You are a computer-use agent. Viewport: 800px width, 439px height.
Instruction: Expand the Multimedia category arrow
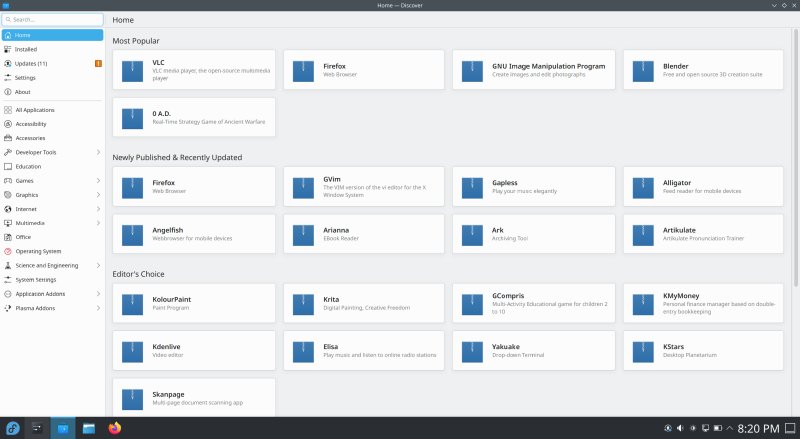[x=98, y=223]
